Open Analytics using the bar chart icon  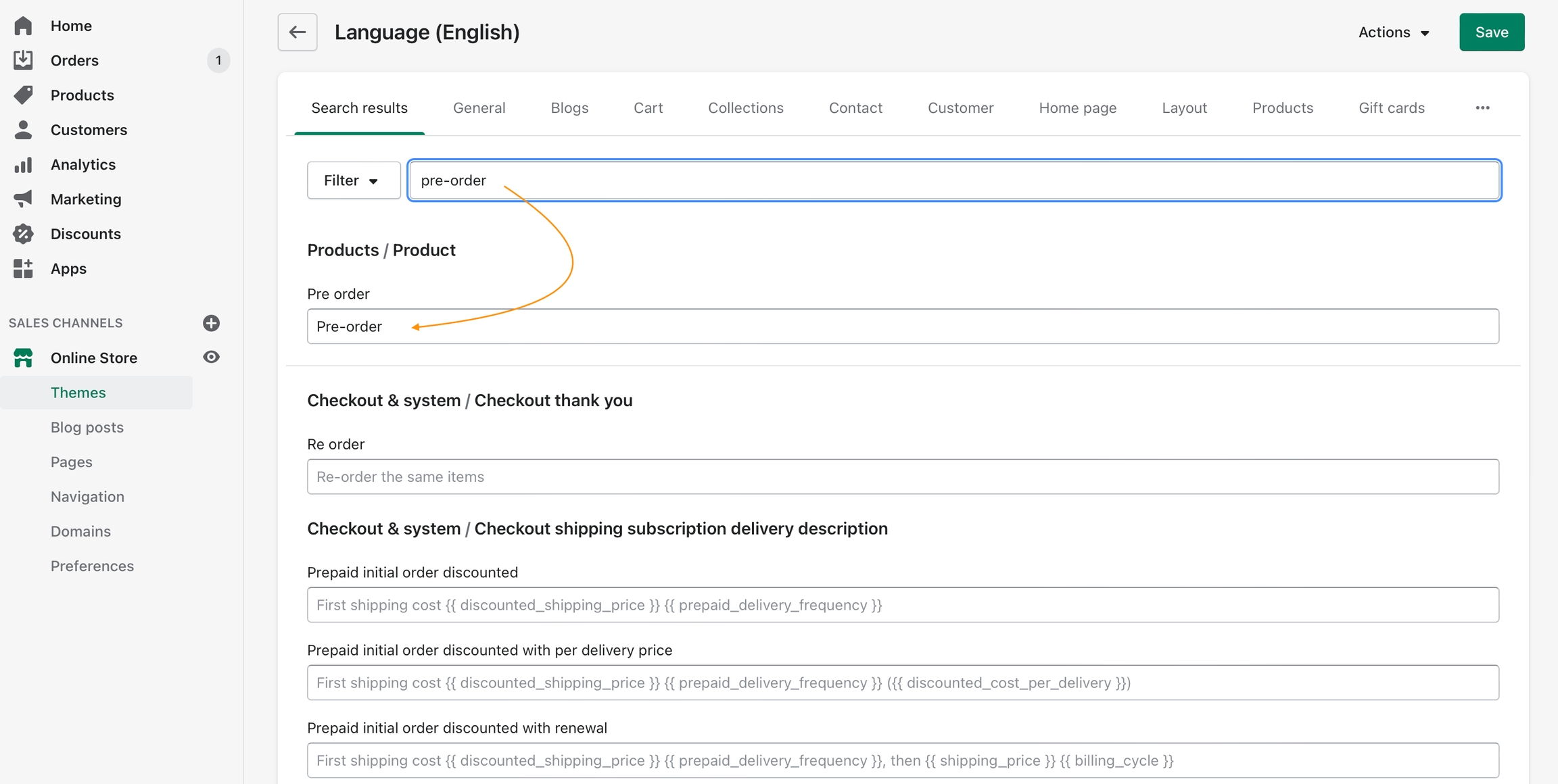click(23, 165)
